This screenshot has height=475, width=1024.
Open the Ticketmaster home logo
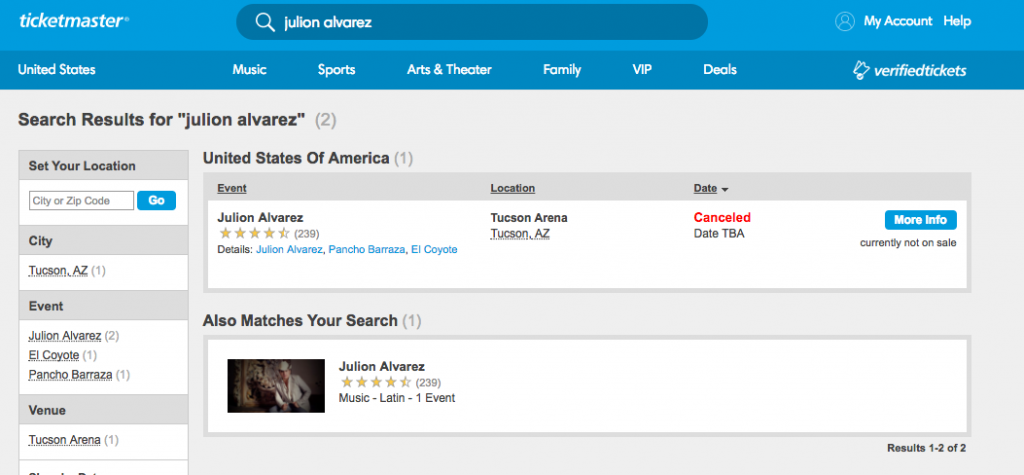coord(73,20)
